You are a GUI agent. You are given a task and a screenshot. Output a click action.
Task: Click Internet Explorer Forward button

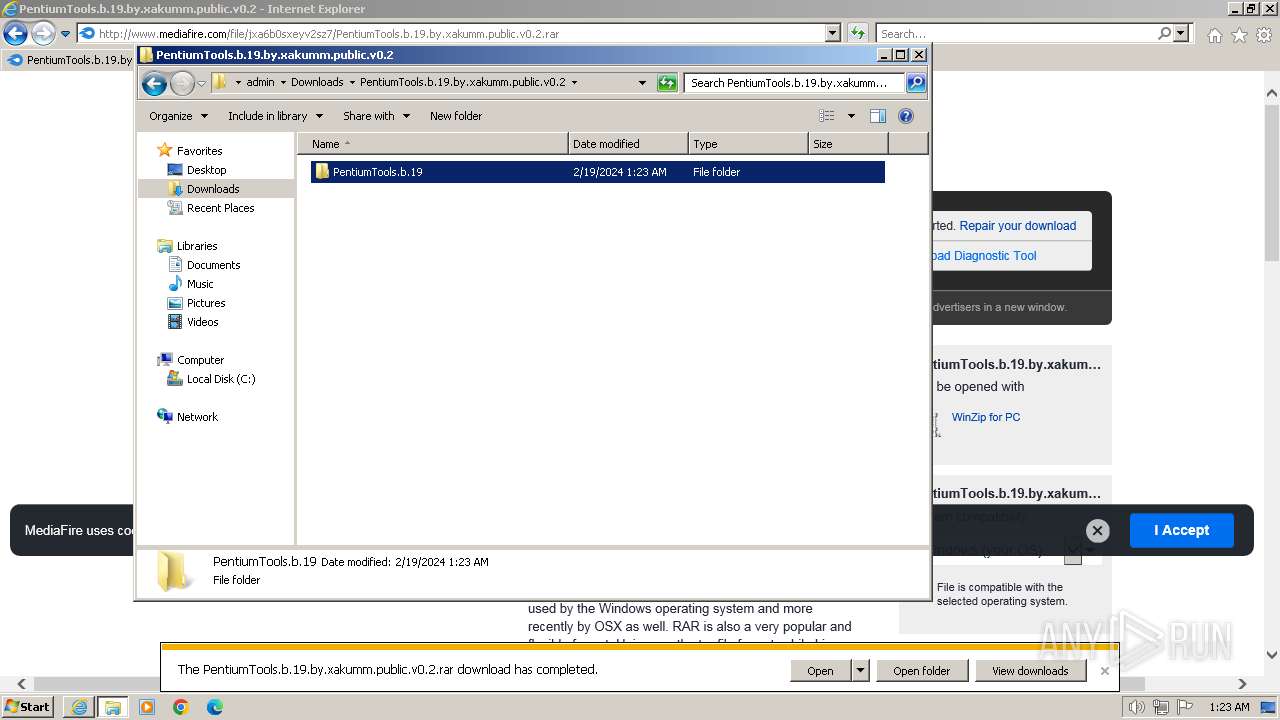pyautogui.click(x=43, y=34)
